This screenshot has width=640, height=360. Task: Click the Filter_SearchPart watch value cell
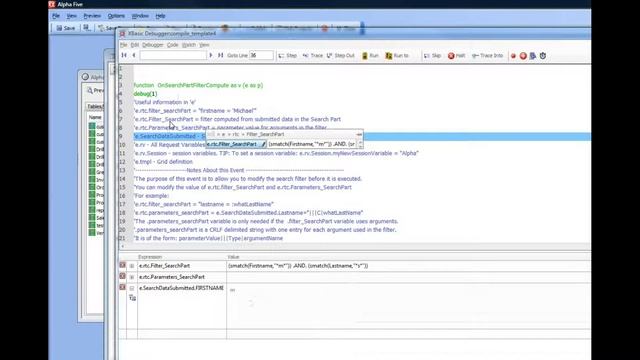409,266
